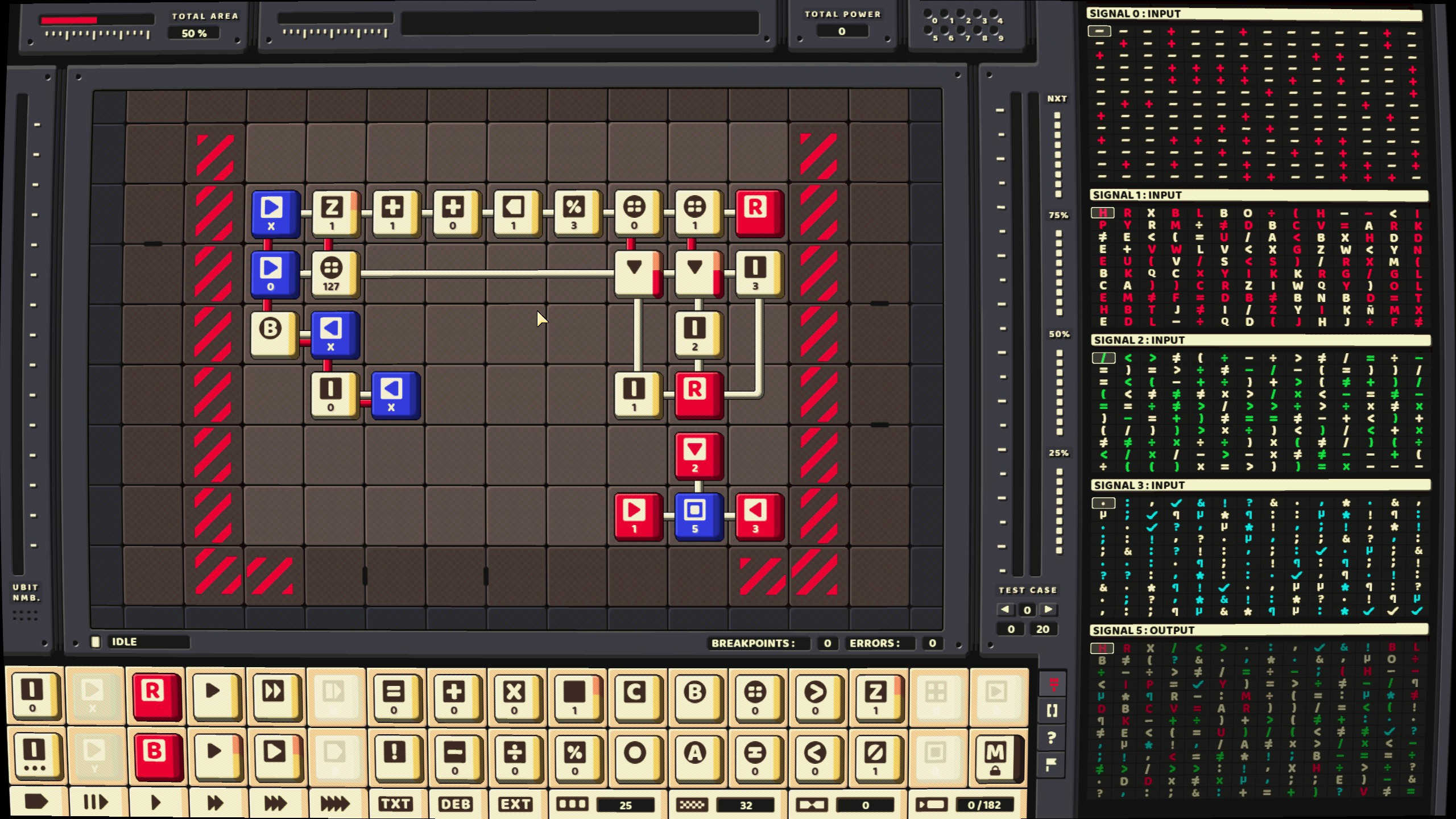Image resolution: width=1456 pixels, height=819 pixels.
Task: Go to previous test case
Action: (1006, 610)
